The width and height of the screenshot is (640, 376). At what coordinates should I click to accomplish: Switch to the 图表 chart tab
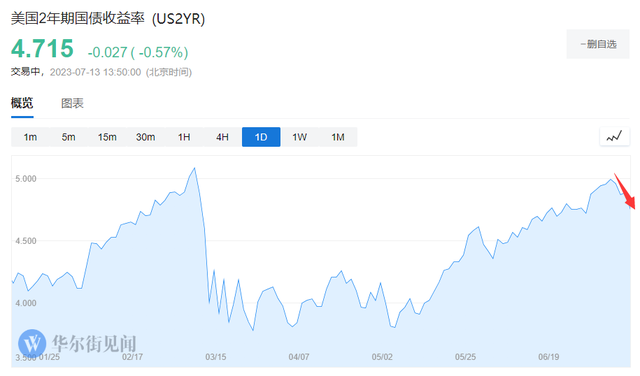click(x=72, y=103)
